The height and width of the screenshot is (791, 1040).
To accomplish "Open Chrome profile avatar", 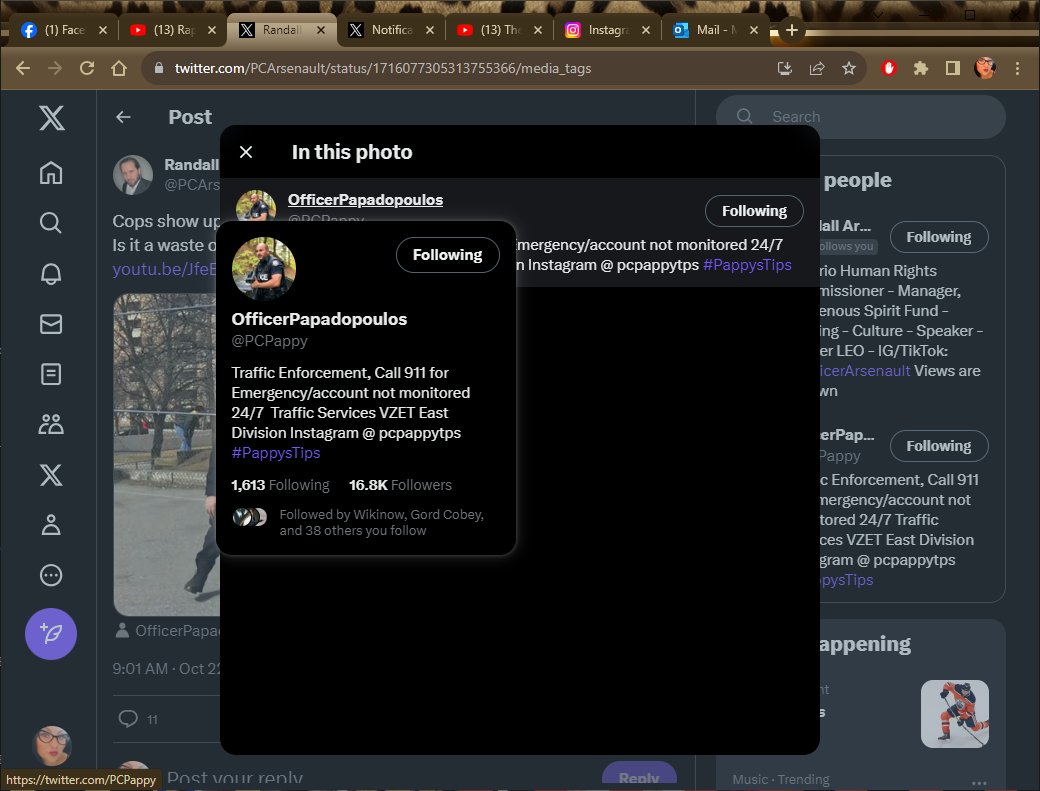I will click(x=985, y=68).
